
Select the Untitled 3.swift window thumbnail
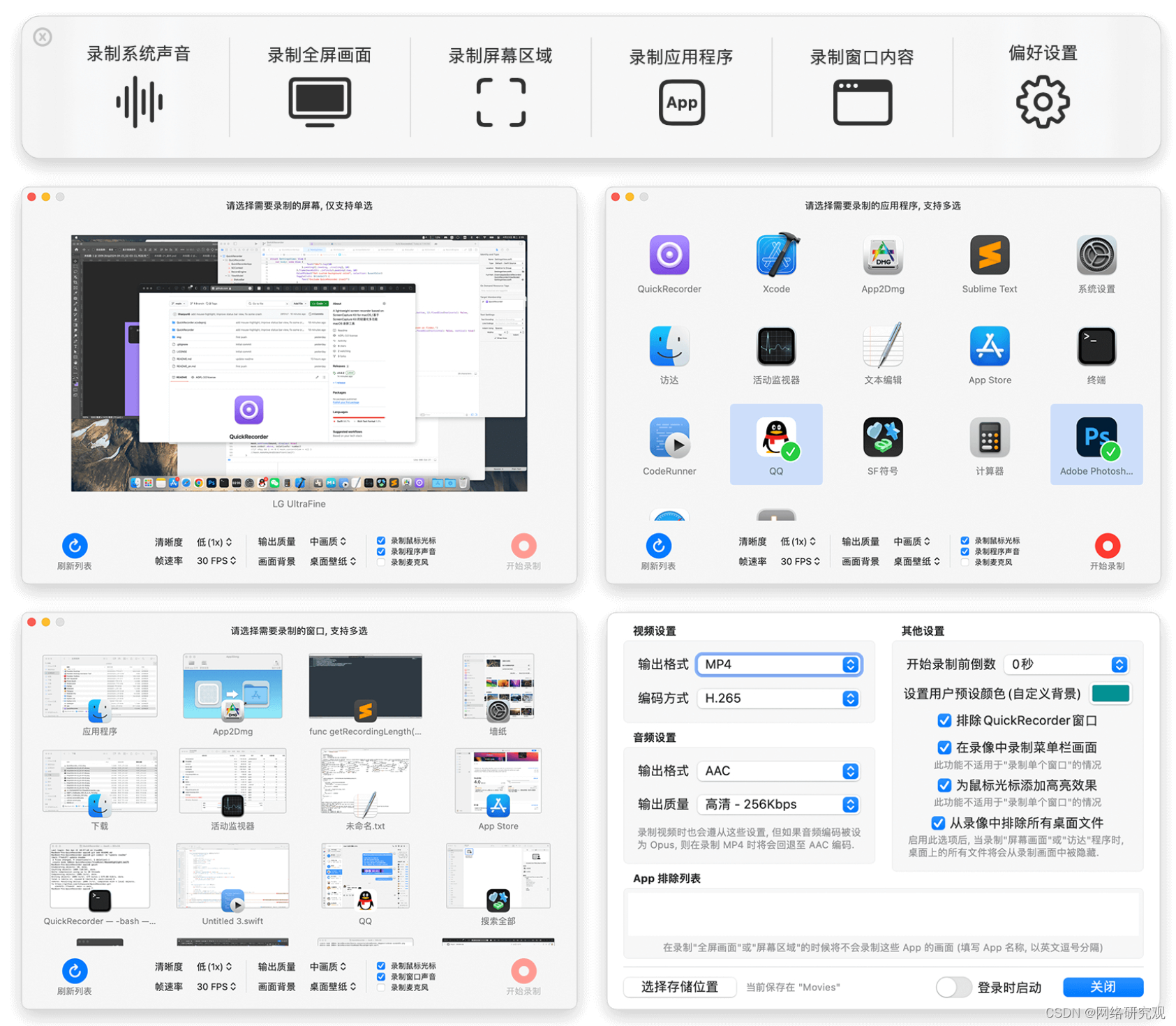point(232,877)
